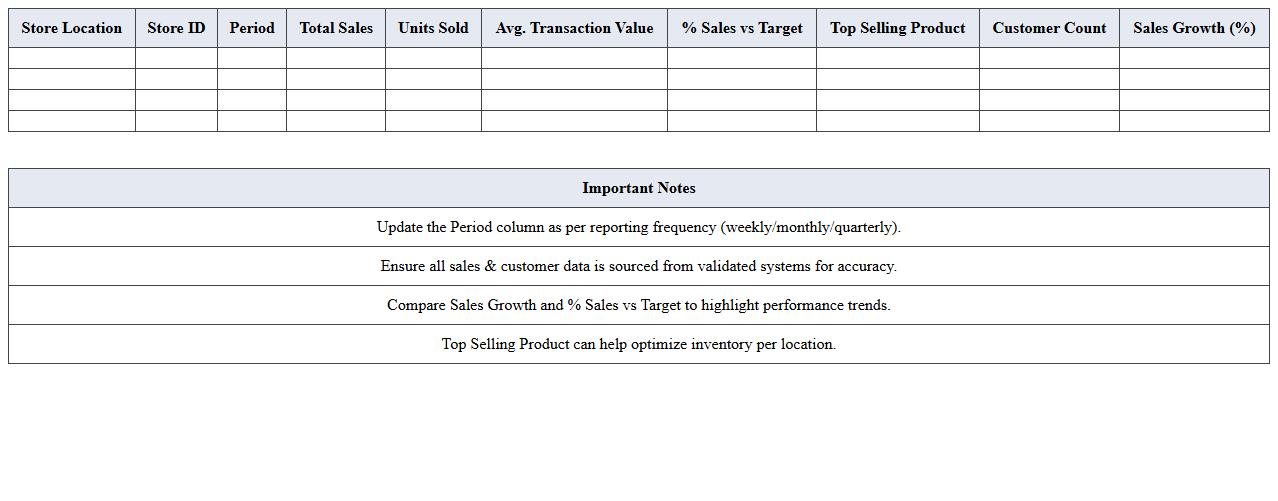Select the note about optimizing inventory
Image resolution: width=1278 pixels, height=501 pixels.
click(639, 344)
